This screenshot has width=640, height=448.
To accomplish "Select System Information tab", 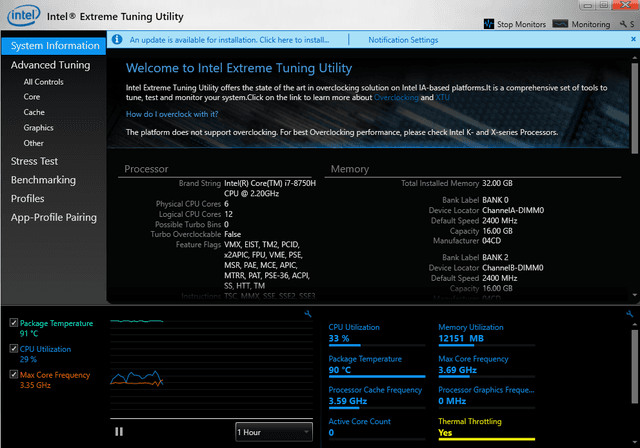I will 53,46.
